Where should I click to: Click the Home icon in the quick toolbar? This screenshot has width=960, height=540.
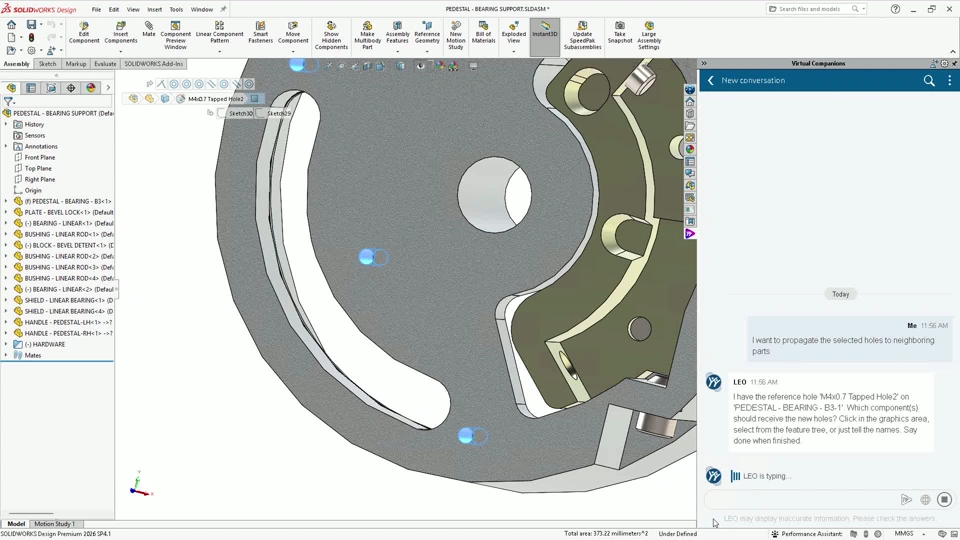[x=11, y=24]
